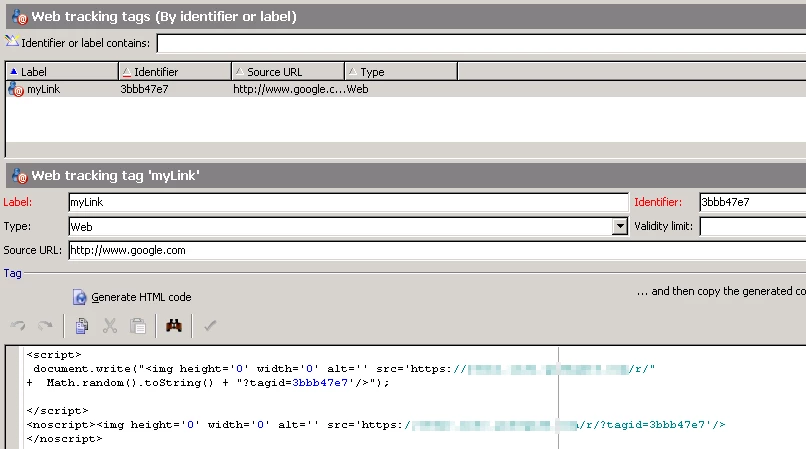Click the Web tracking tag 'myLink' header icon
806x449 pixels.
point(19,176)
